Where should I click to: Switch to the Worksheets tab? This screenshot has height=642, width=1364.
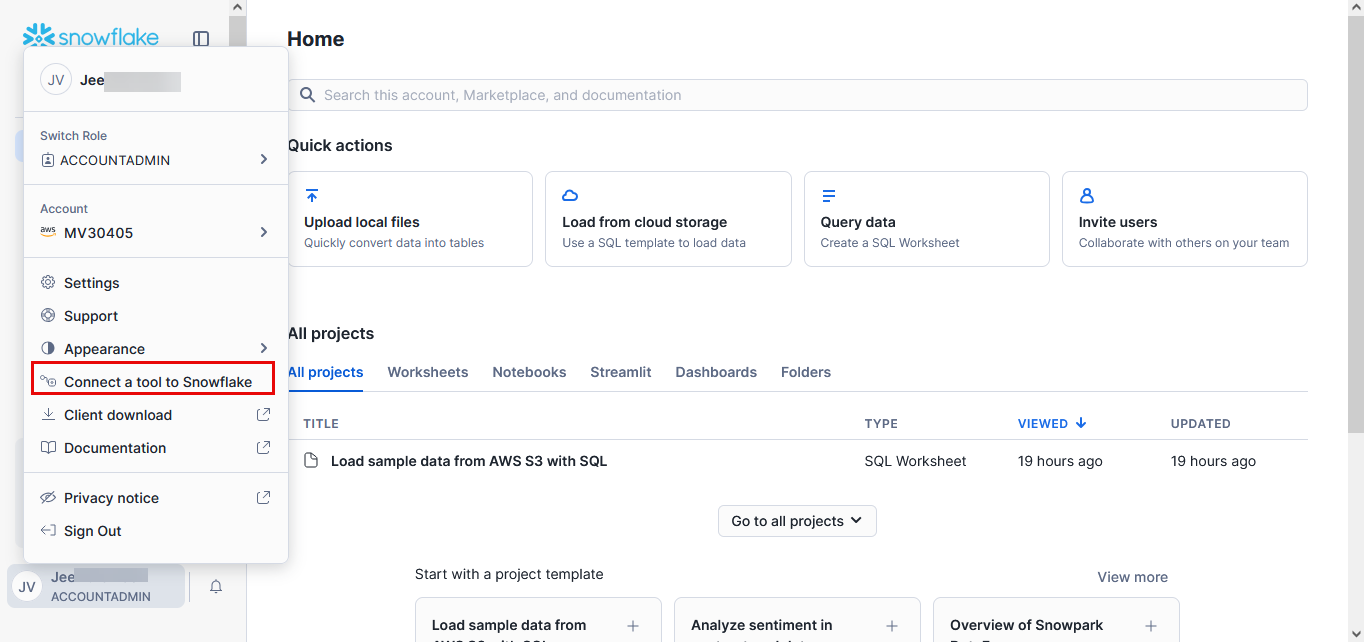428,372
